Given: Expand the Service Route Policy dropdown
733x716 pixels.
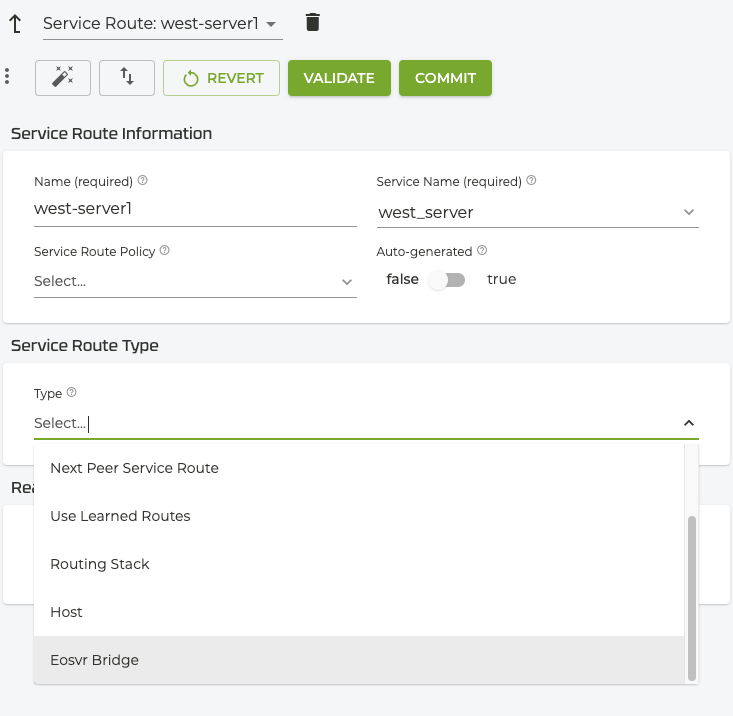Looking at the screenshot, I should pyautogui.click(x=347, y=282).
